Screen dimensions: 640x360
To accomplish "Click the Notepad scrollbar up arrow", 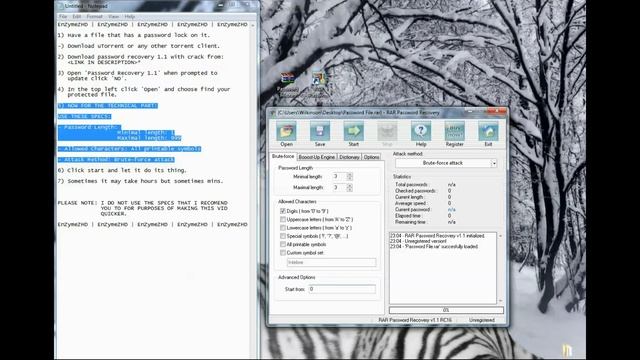I will [x=253, y=25].
